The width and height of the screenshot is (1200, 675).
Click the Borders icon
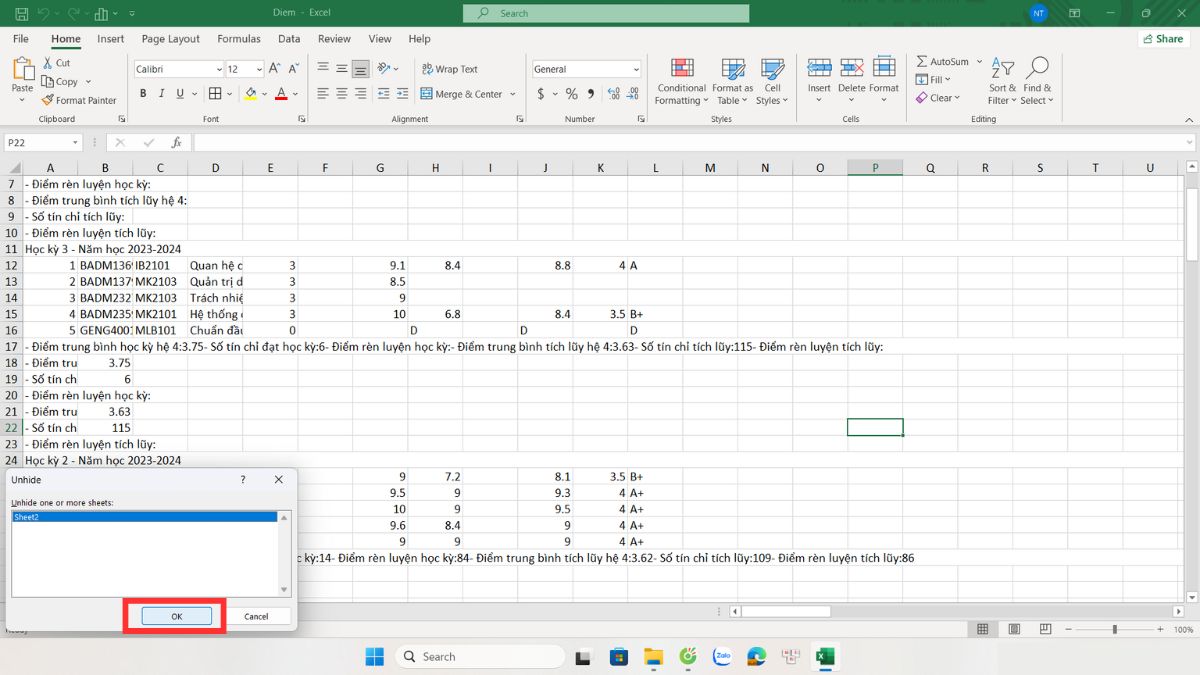click(214, 94)
